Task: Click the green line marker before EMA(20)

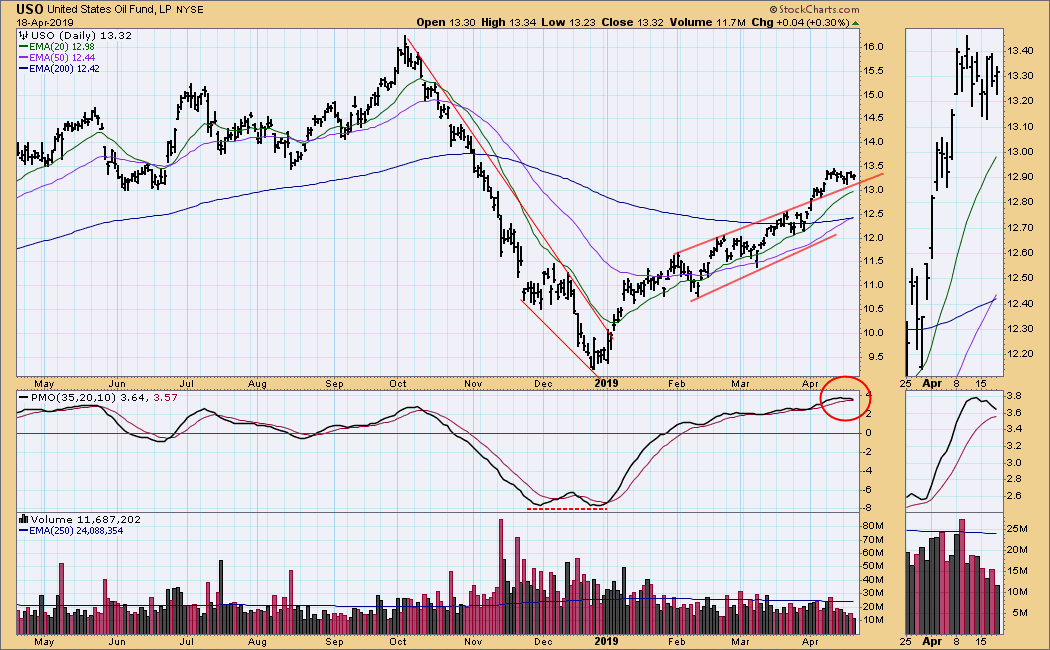Action: click(x=23, y=47)
